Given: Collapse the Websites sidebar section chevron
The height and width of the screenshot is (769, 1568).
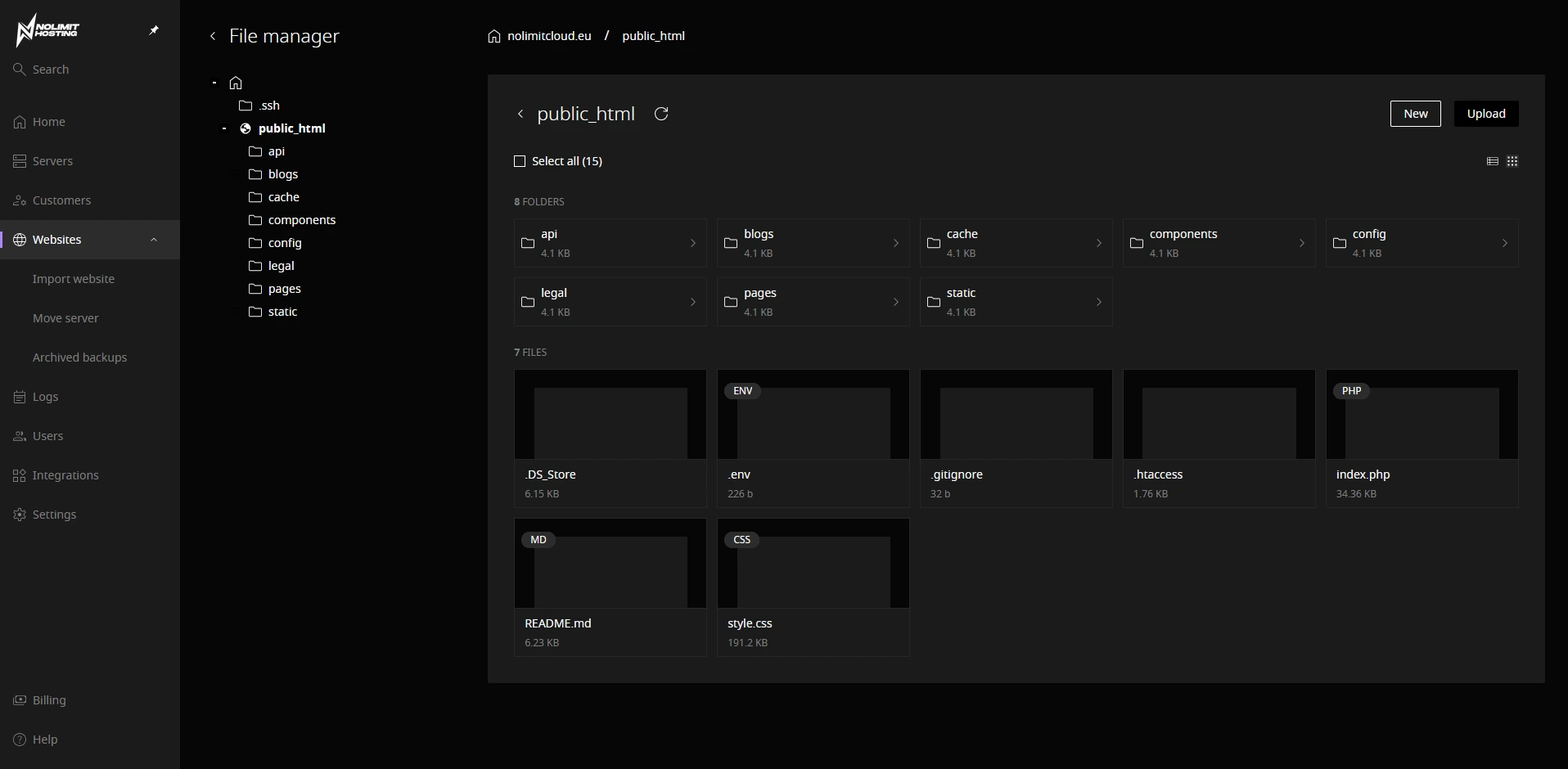Looking at the screenshot, I should coord(154,240).
